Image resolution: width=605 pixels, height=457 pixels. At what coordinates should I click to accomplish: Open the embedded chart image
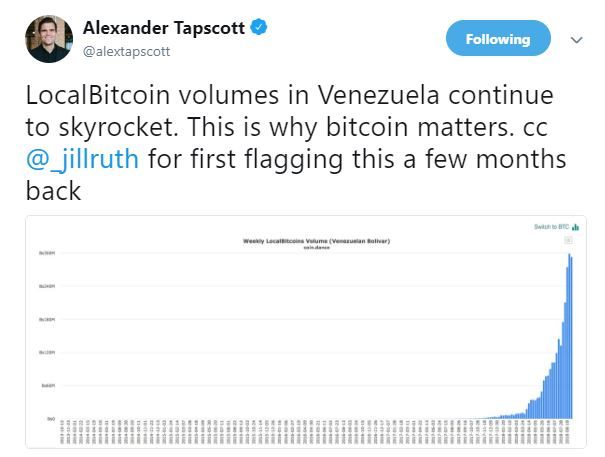click(305, 330)
